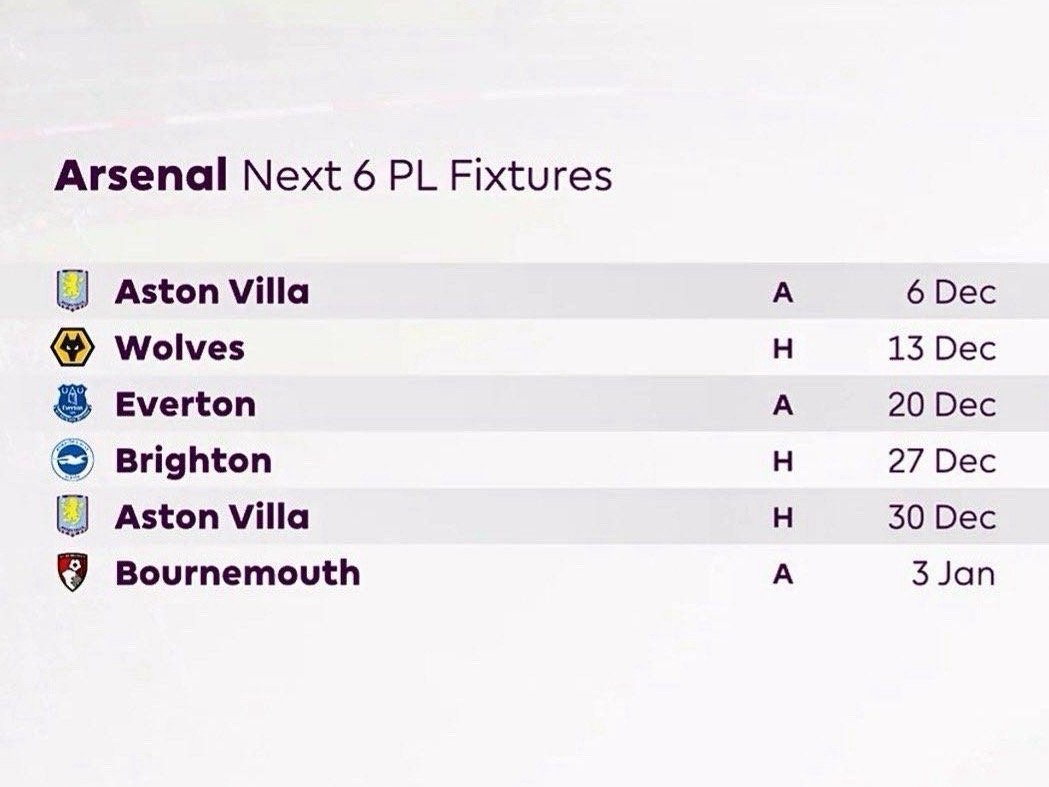This screenshot has height=787, width=1049.
Task: Select the 3 Jan date
Action: [953, 574]
